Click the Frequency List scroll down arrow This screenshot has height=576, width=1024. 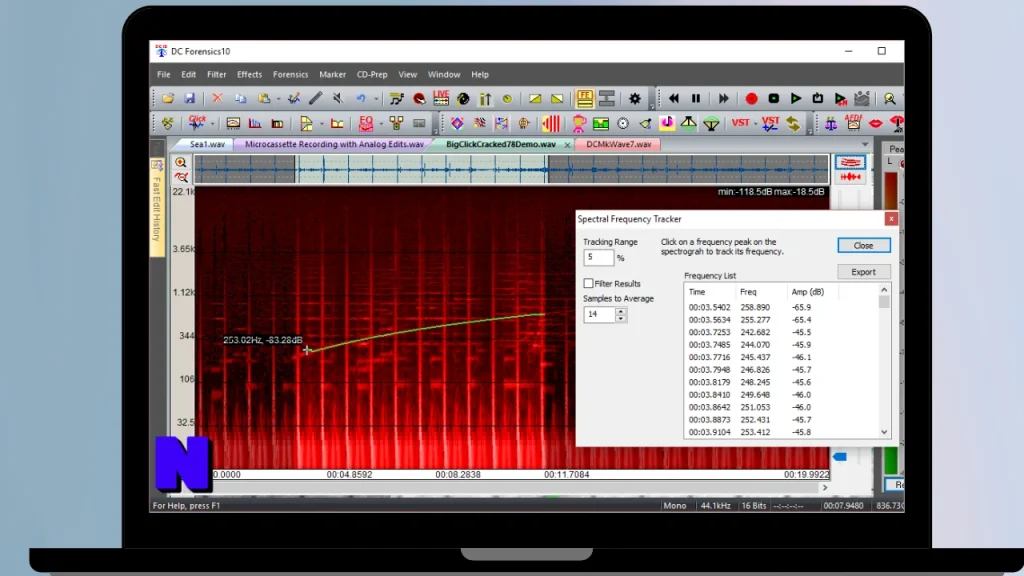pos(884,432)
